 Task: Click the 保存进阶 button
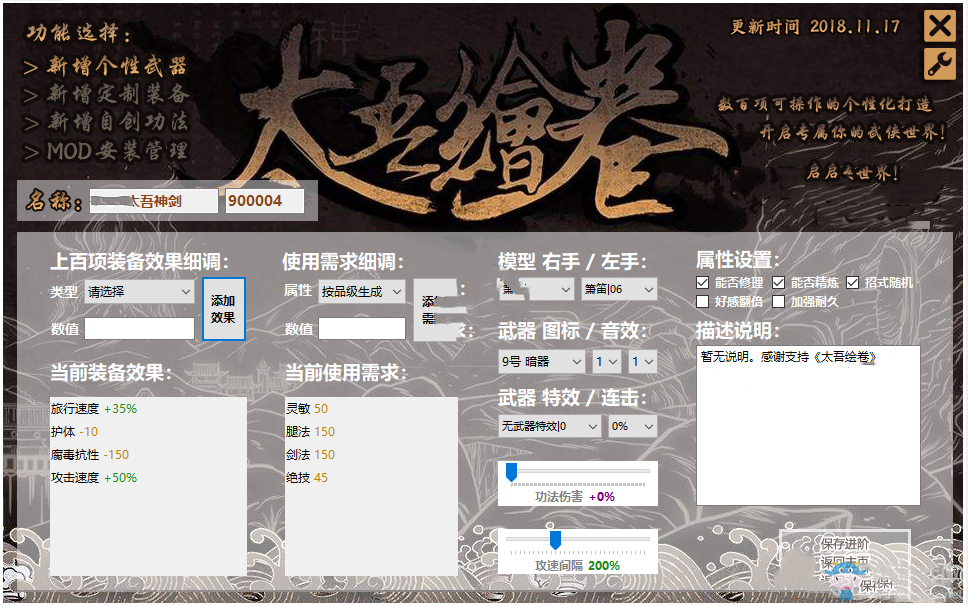844,544
